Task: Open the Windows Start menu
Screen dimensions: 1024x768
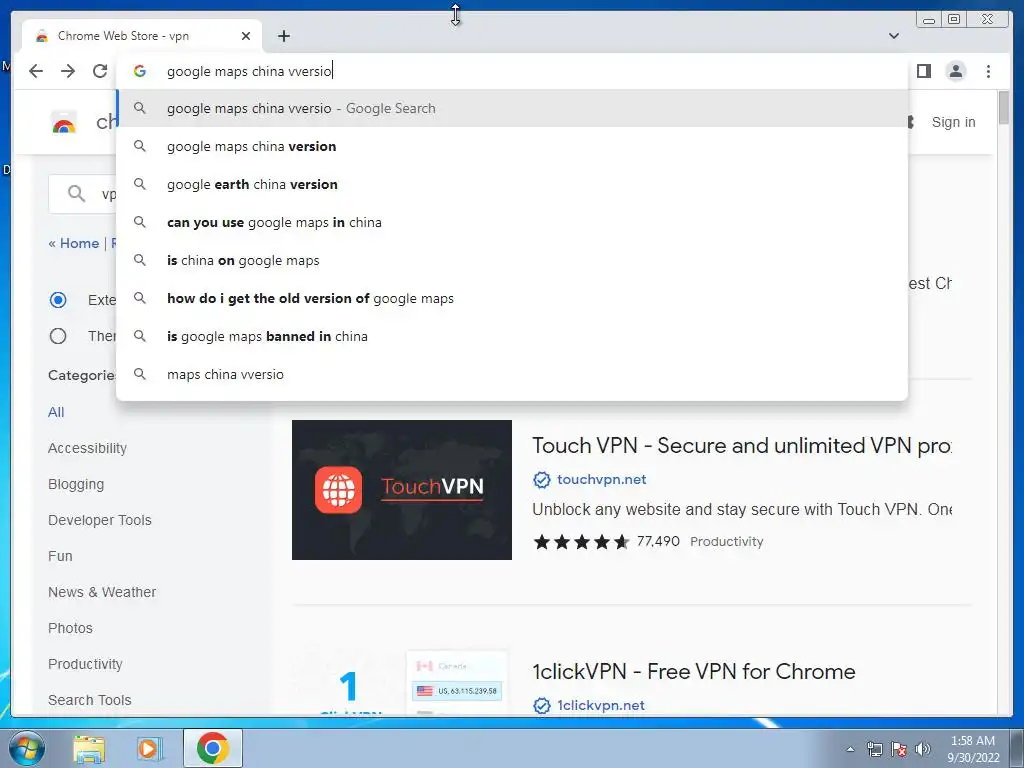Action: (x=27, y=748)
